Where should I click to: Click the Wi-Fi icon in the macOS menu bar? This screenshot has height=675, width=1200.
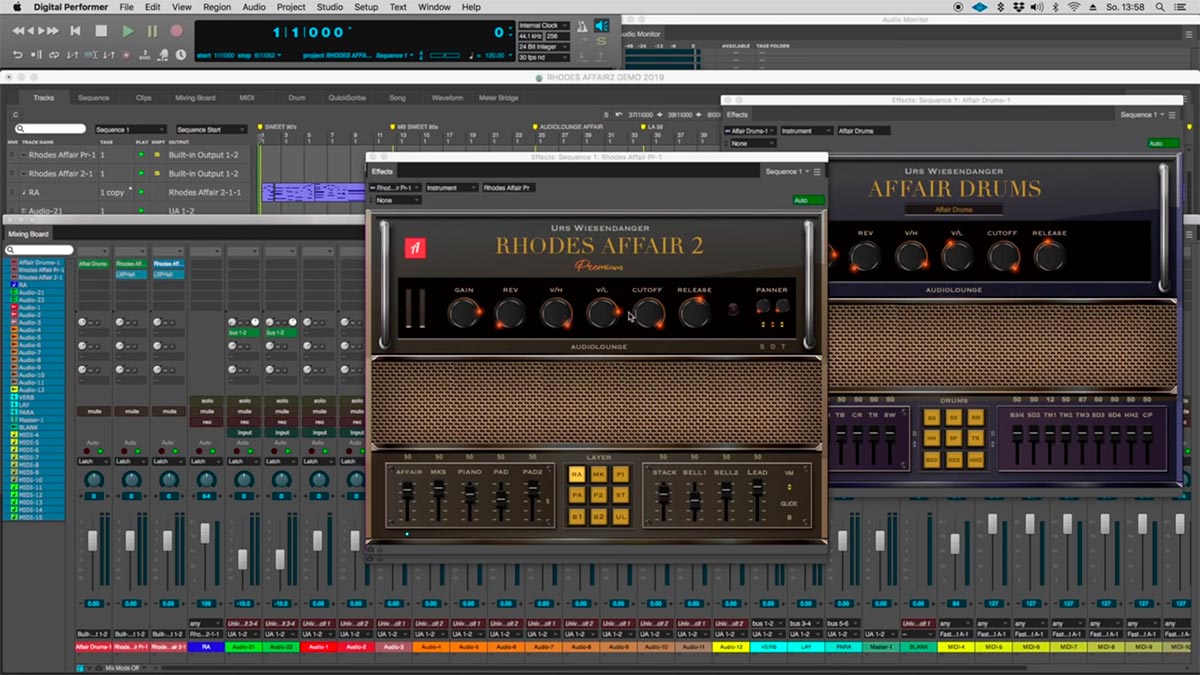(1074, 7)
